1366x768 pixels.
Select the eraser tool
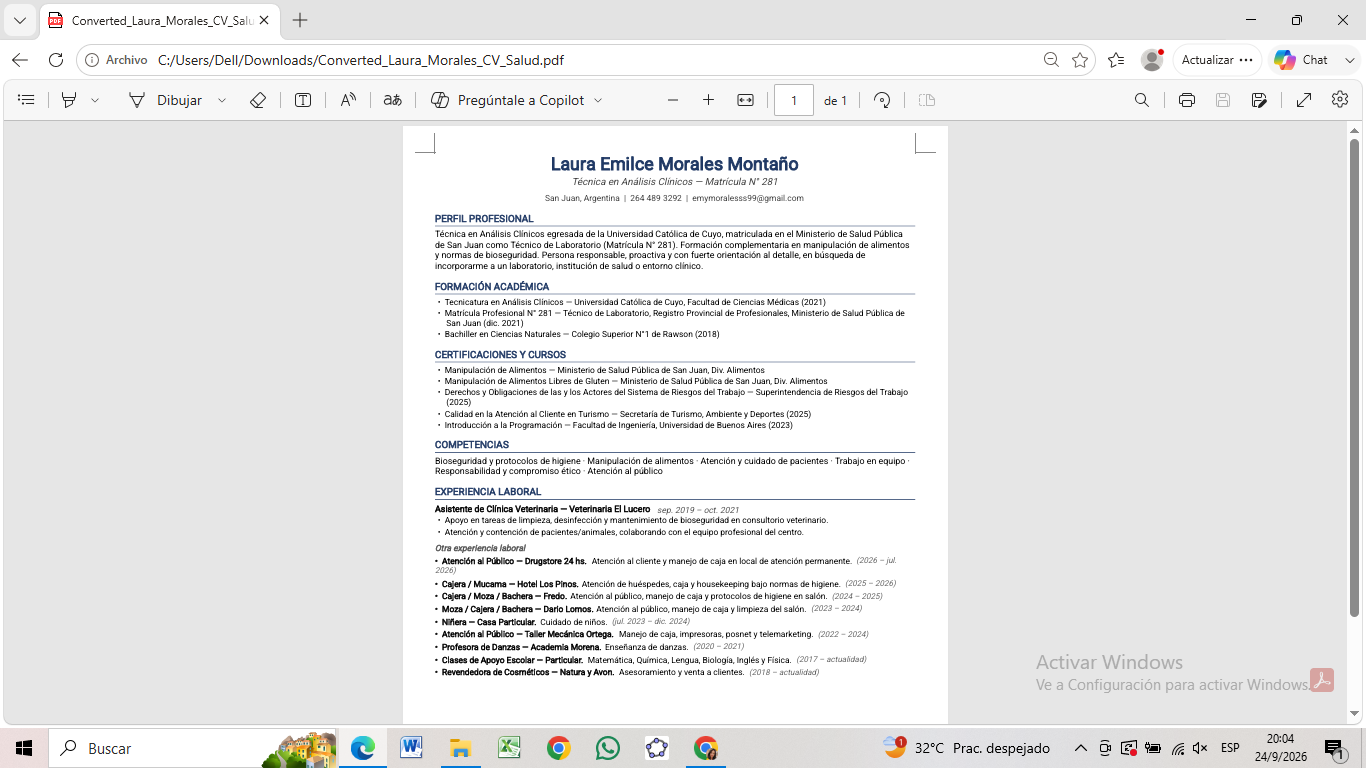258,100
